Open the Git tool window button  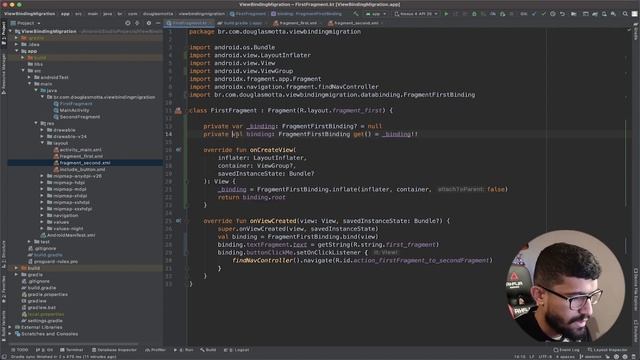click(44, 350)
